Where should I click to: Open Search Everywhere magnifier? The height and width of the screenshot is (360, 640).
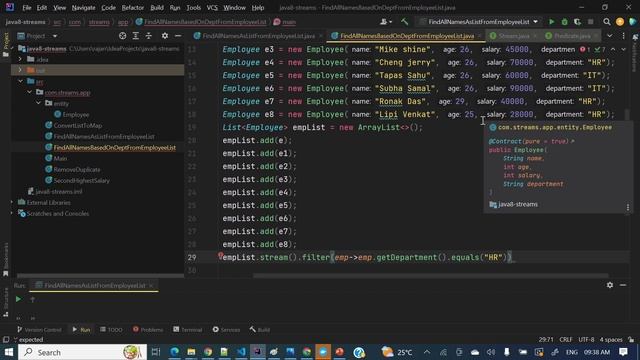(x=607, y=22)
